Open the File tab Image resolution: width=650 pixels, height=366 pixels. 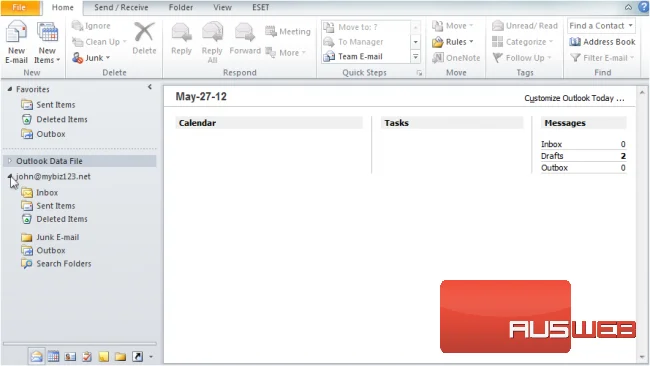[x=19, y=7]
